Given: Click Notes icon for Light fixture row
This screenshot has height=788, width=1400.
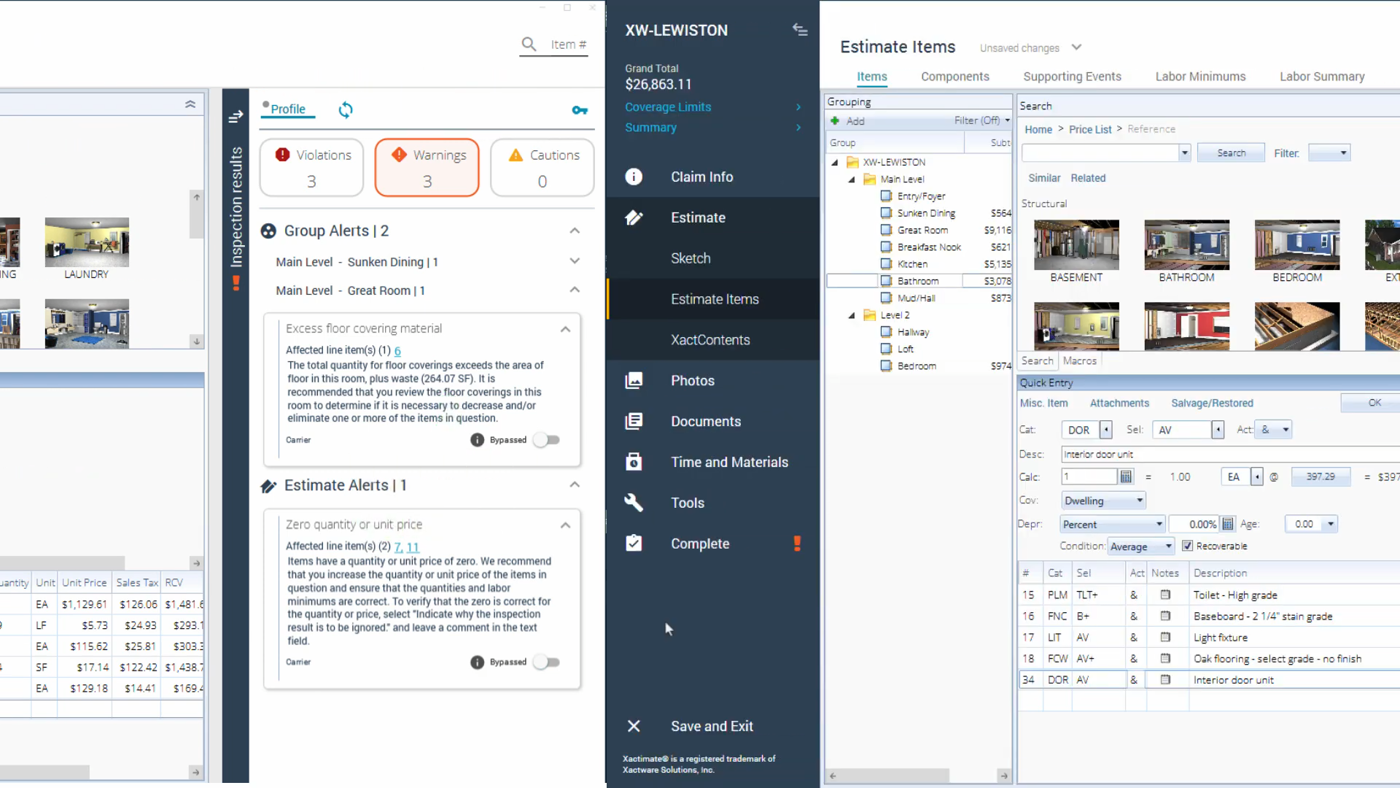Looking at the screenshot, I should 1165,637.
